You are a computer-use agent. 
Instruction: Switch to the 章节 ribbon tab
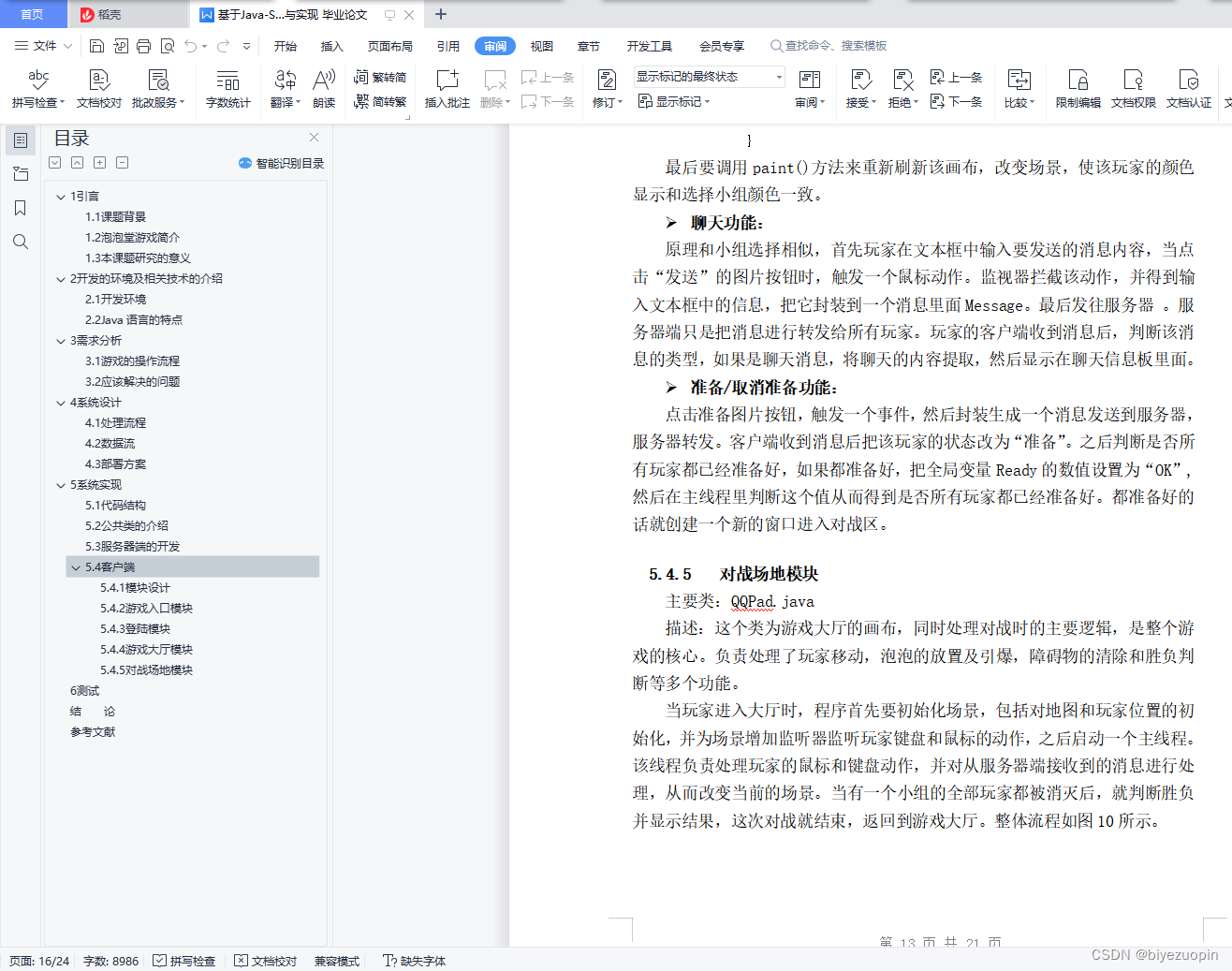point(589,46)
